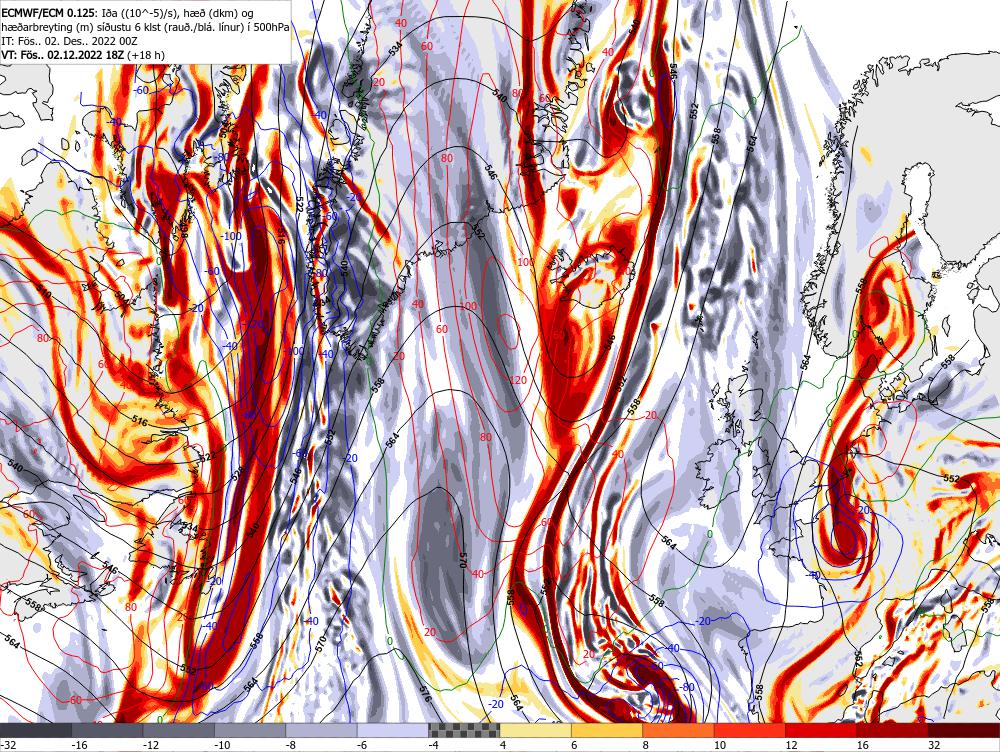Pick the red-orange swatch between 10 and 12
Image resolution: width=1000 pixels, height=752 pixels.
(x=750, y=730)
